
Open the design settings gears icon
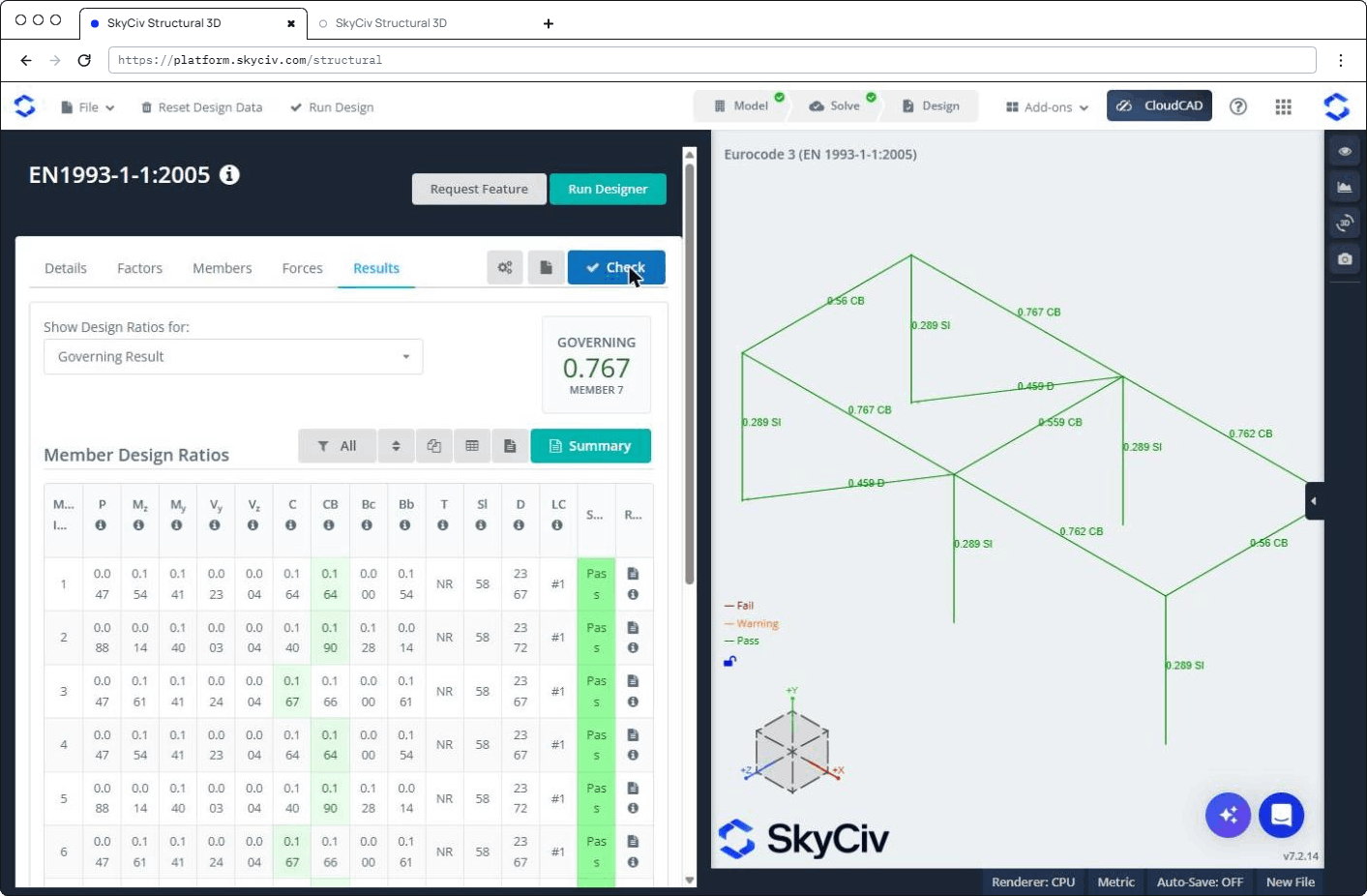click(505, 267)
